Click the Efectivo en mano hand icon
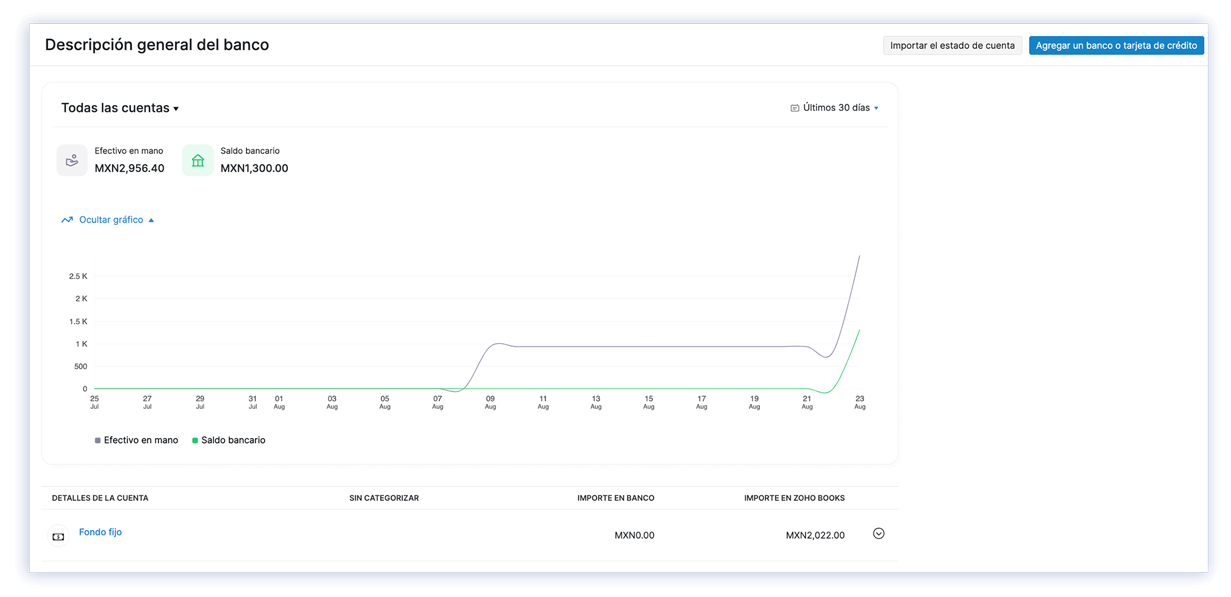The height and width of the screenshot is (597, 1231). [72, 160]
